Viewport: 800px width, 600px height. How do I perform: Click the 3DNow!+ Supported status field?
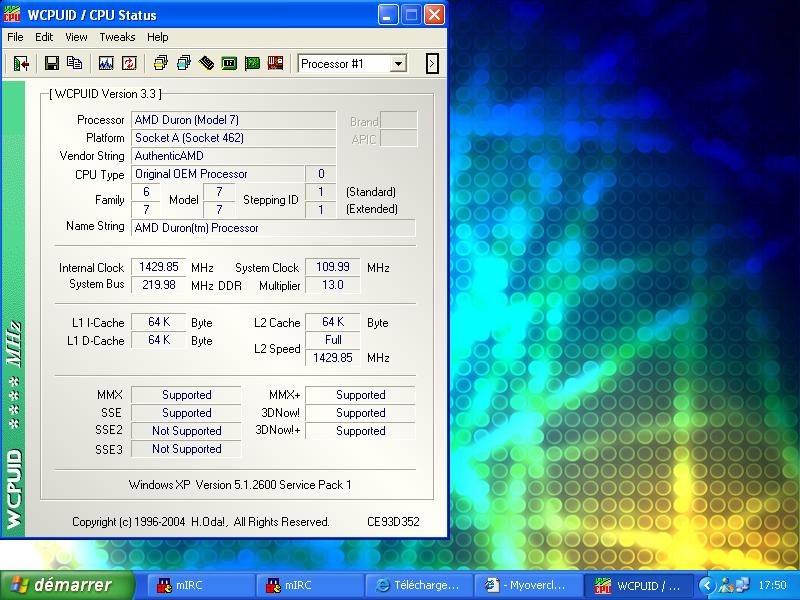[x=360, y=431]
